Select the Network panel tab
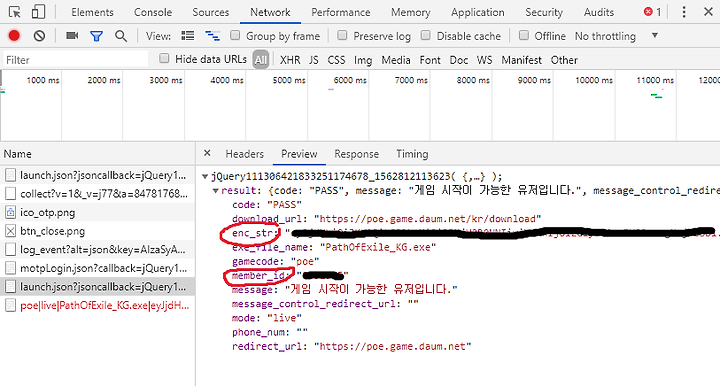Image resolution: width=720 pixels, height=386 pixels. pyautogui.click(x=270, y=12)
